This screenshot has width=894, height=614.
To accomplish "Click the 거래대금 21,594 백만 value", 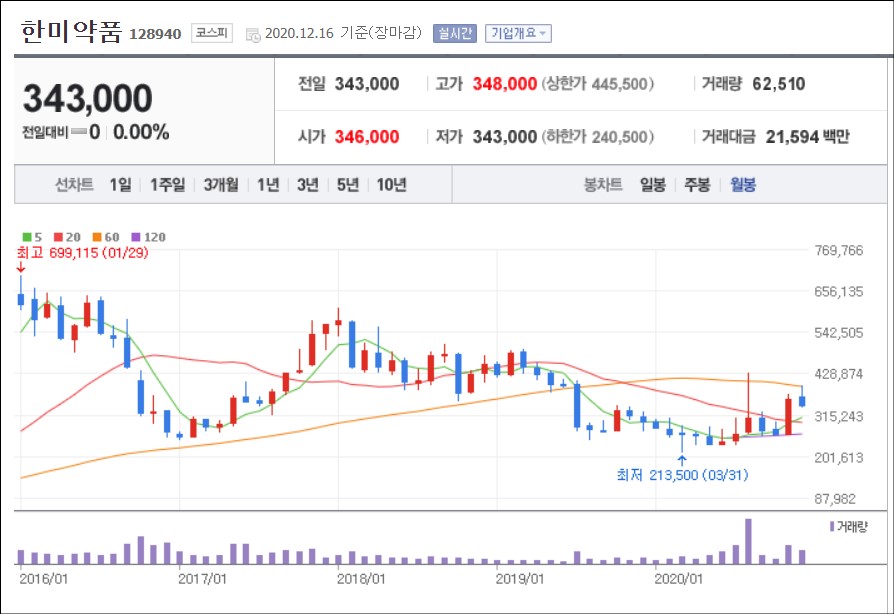I will click(807, 137).
